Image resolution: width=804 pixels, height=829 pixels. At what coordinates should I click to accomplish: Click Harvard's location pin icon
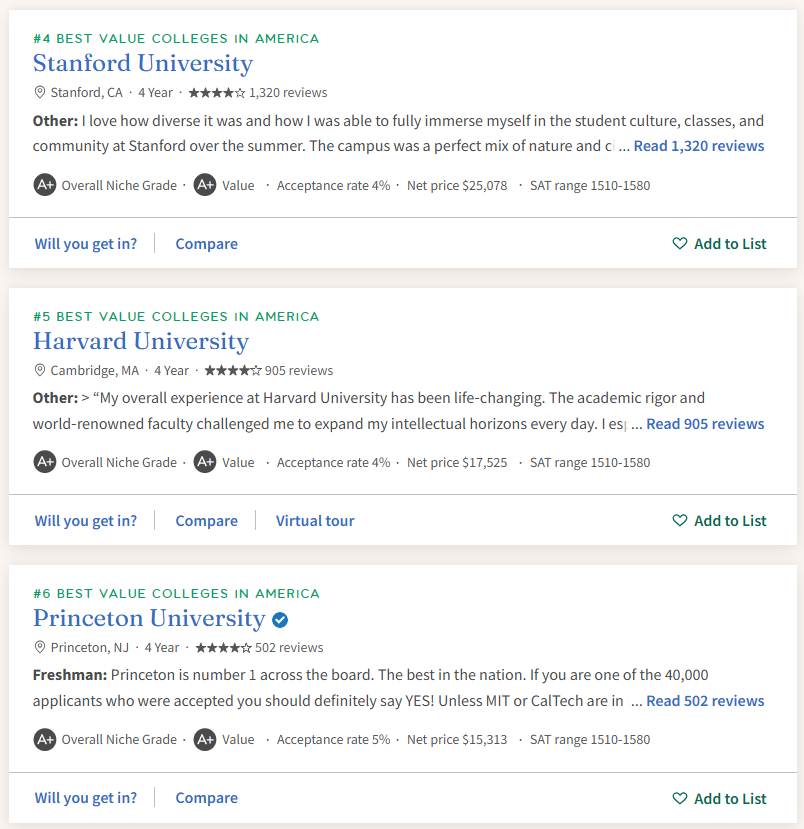(x=40, y=370)
